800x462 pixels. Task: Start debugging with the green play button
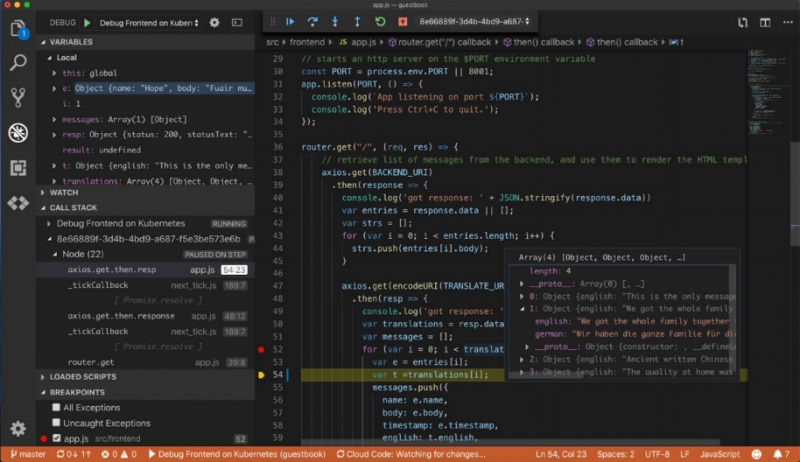(87, 22)
